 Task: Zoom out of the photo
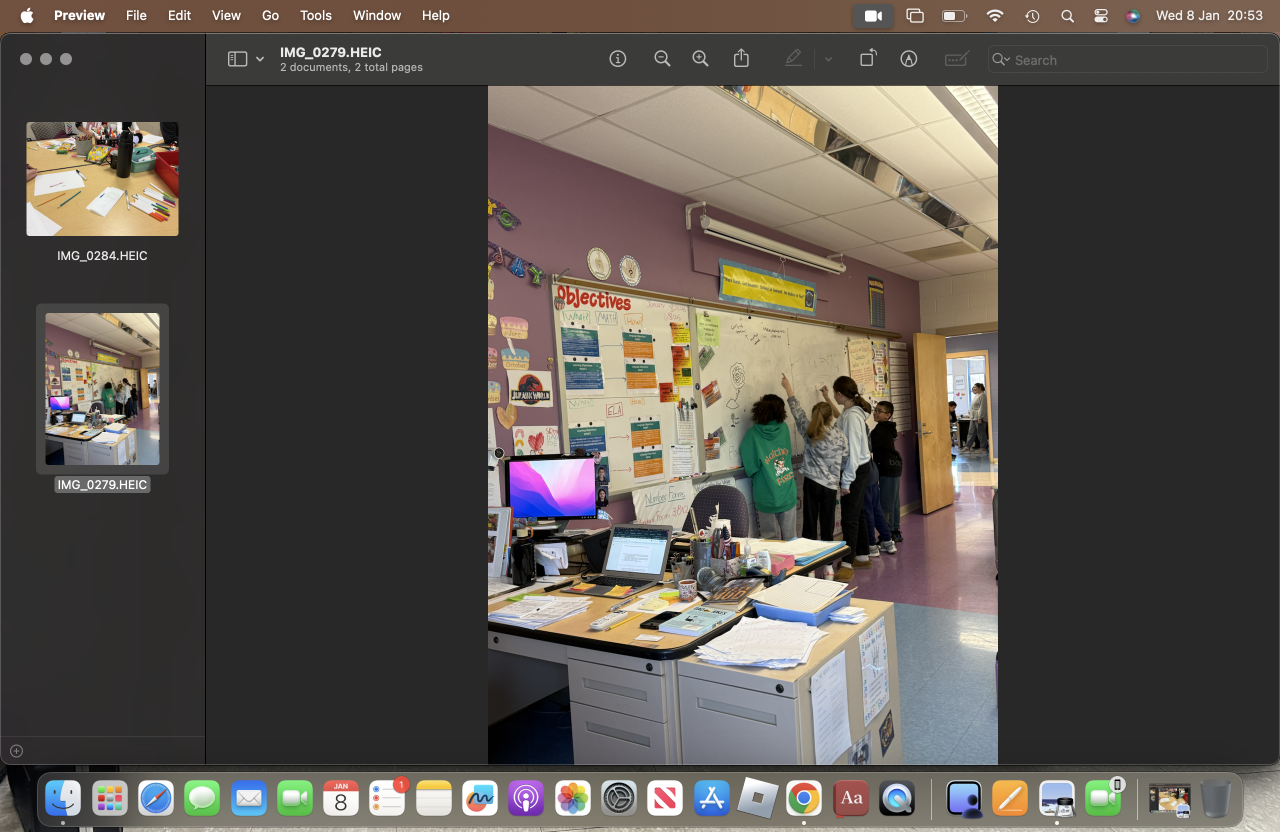pos(662,59)
